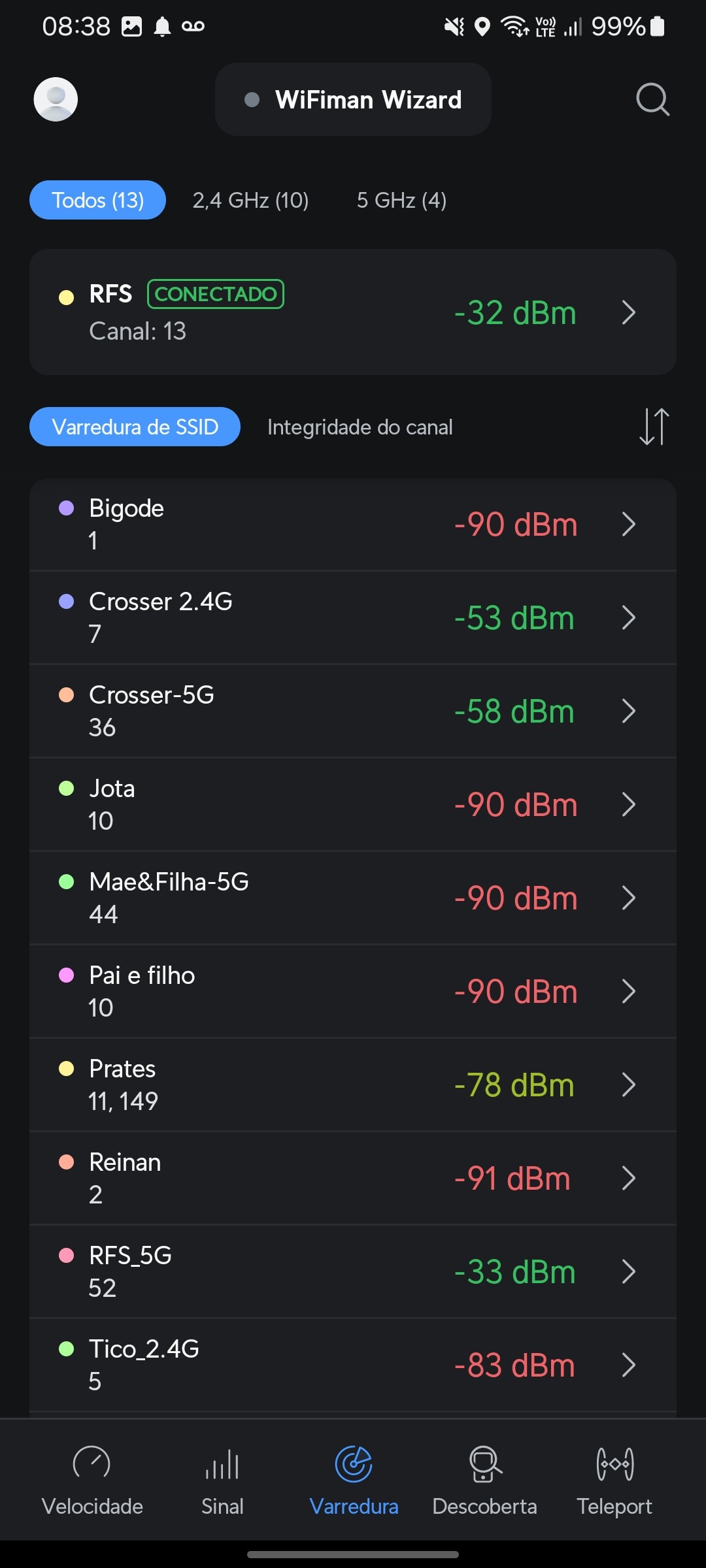706x1568 pixels.
Task: Filter networks by 2,4 GHz band
Action: click(x=250, y=200)
